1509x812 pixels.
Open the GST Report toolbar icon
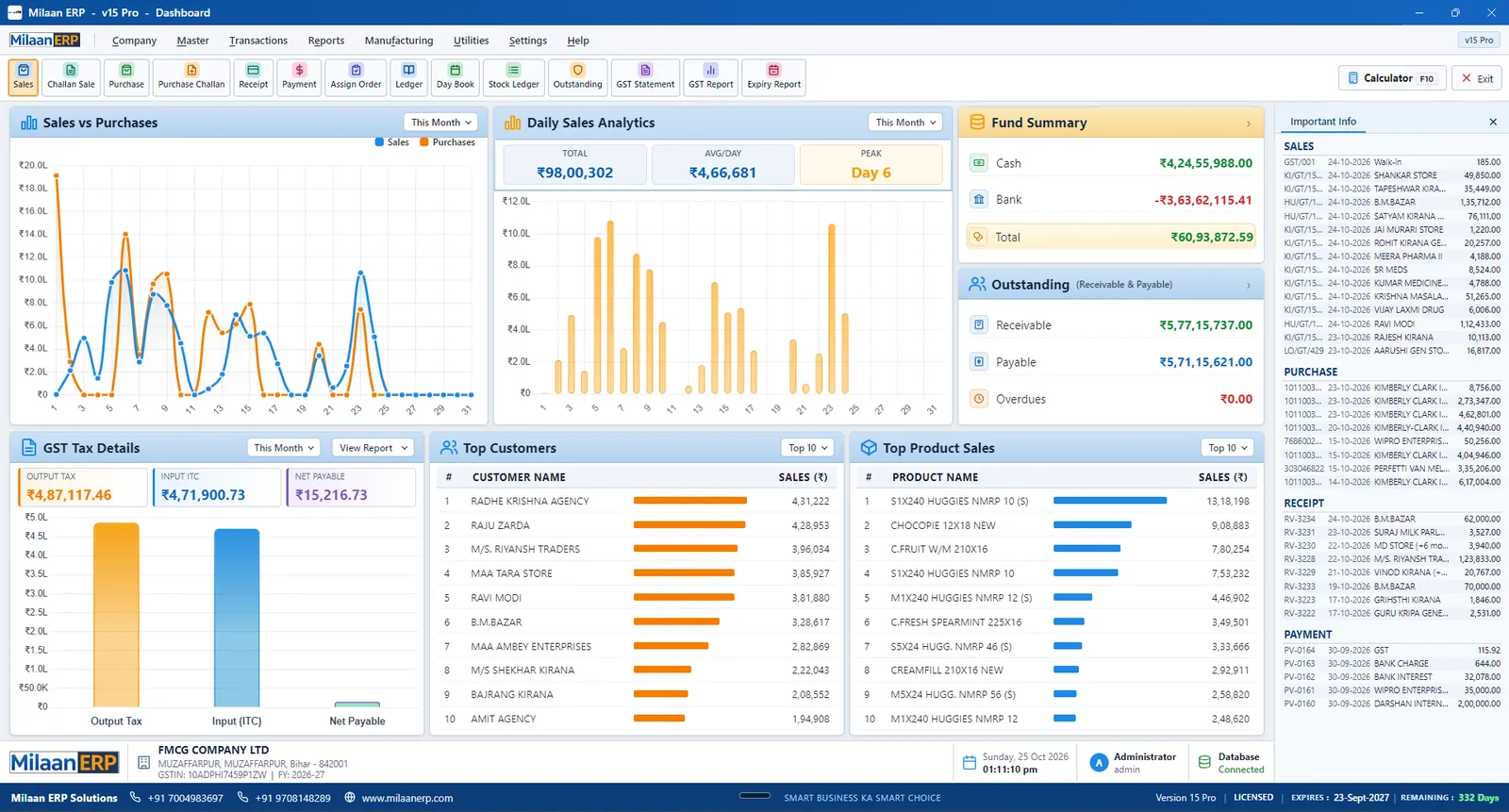(710, 77)
